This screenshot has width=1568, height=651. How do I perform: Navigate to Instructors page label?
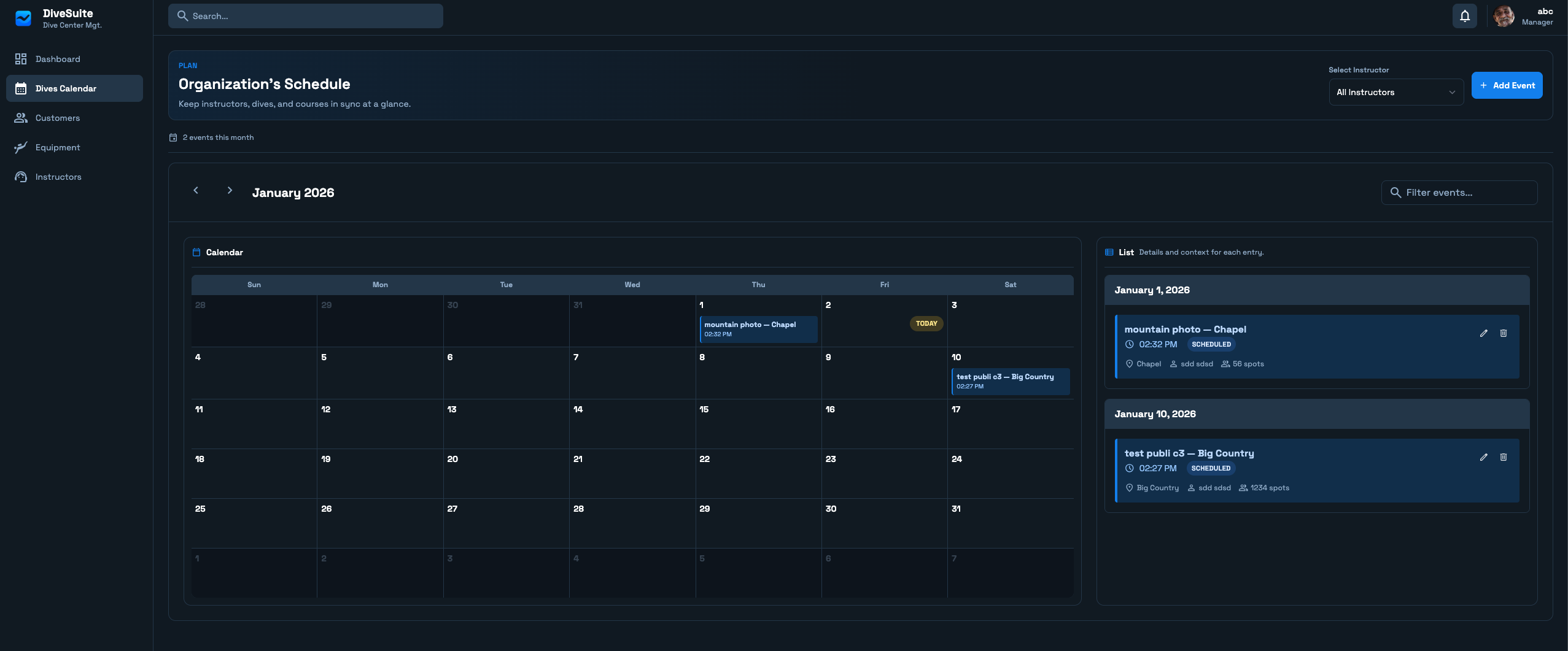click(x=58, y=177)
